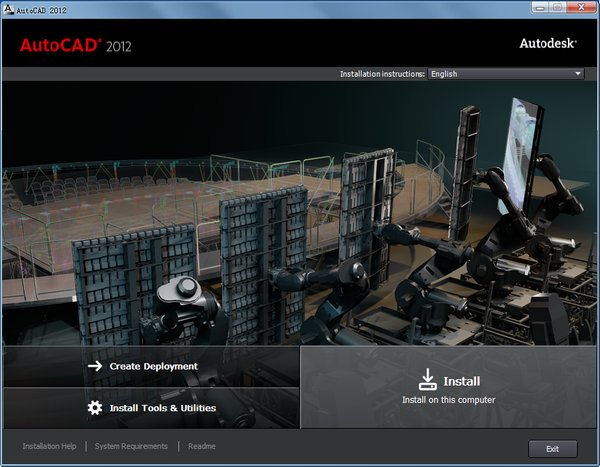Viewport: 600px width, 467px height.
Task: Click the dropdown arrow next to English
Action: click(x=578, y=73)
